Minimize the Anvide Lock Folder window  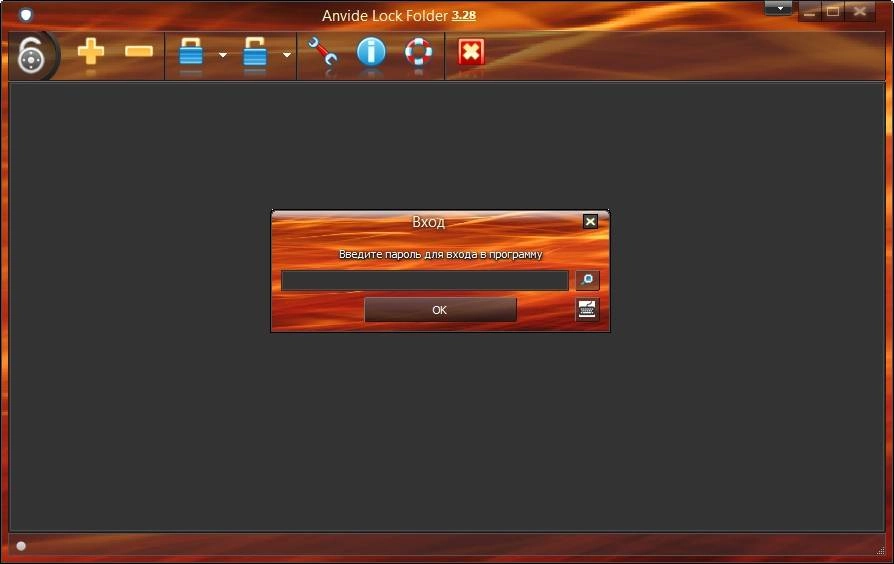tap(809, 11)
